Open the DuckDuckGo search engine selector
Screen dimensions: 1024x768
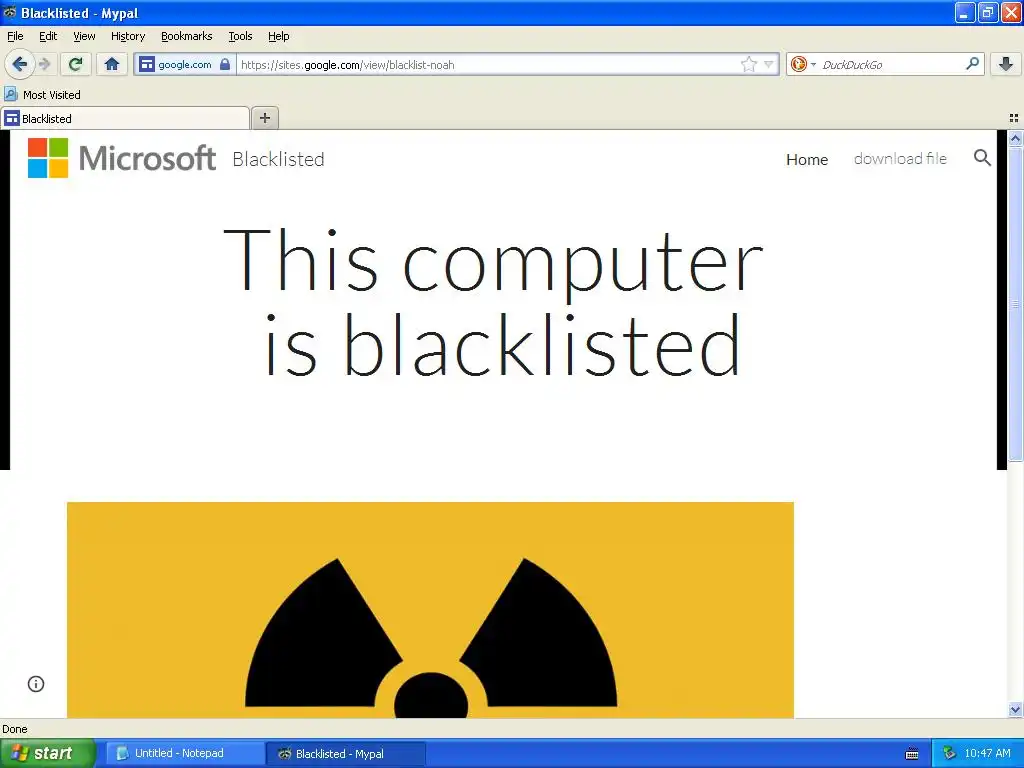click(x=803, y=64)
